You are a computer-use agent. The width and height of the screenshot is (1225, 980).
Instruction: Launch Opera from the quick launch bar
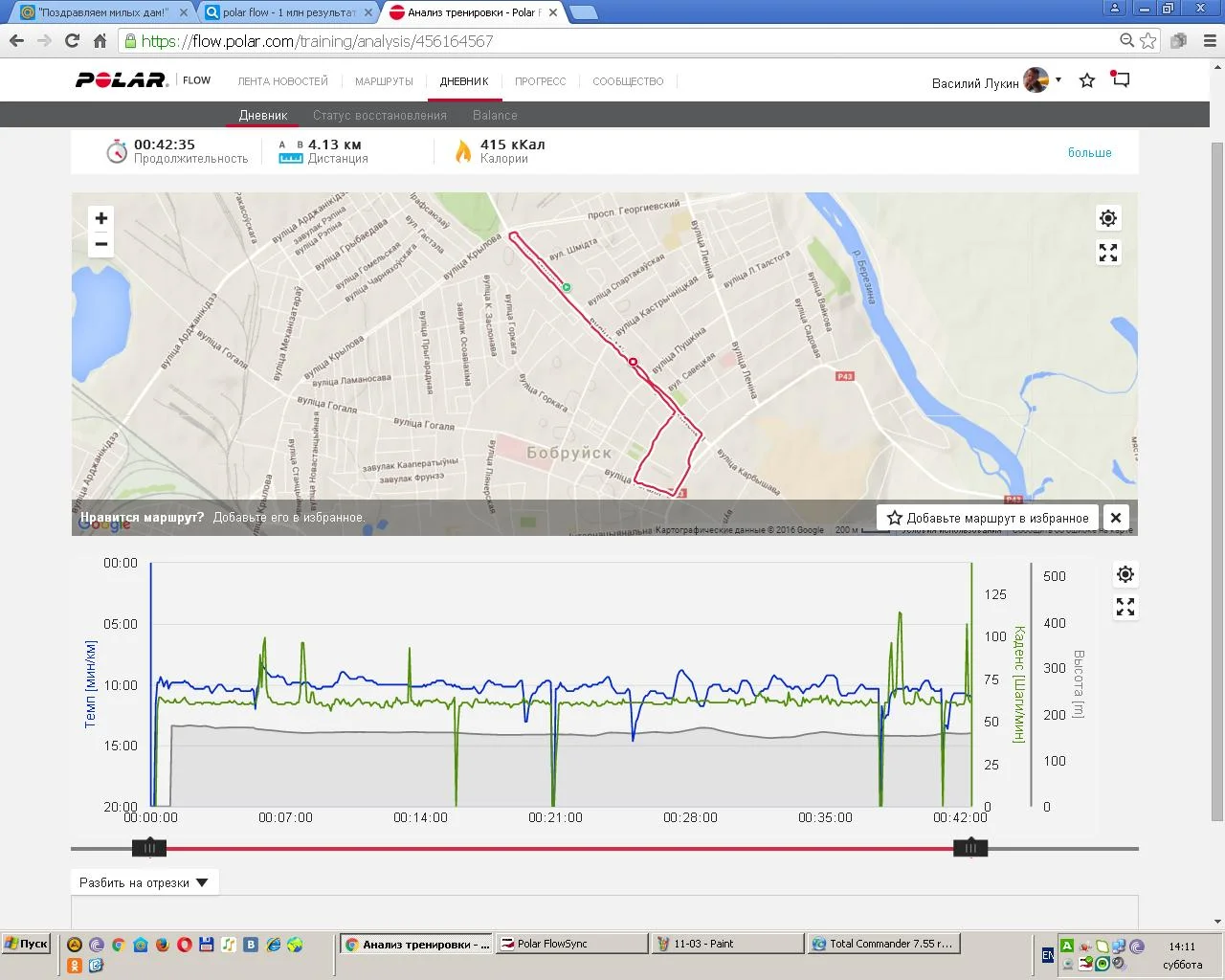pos(185,945)
